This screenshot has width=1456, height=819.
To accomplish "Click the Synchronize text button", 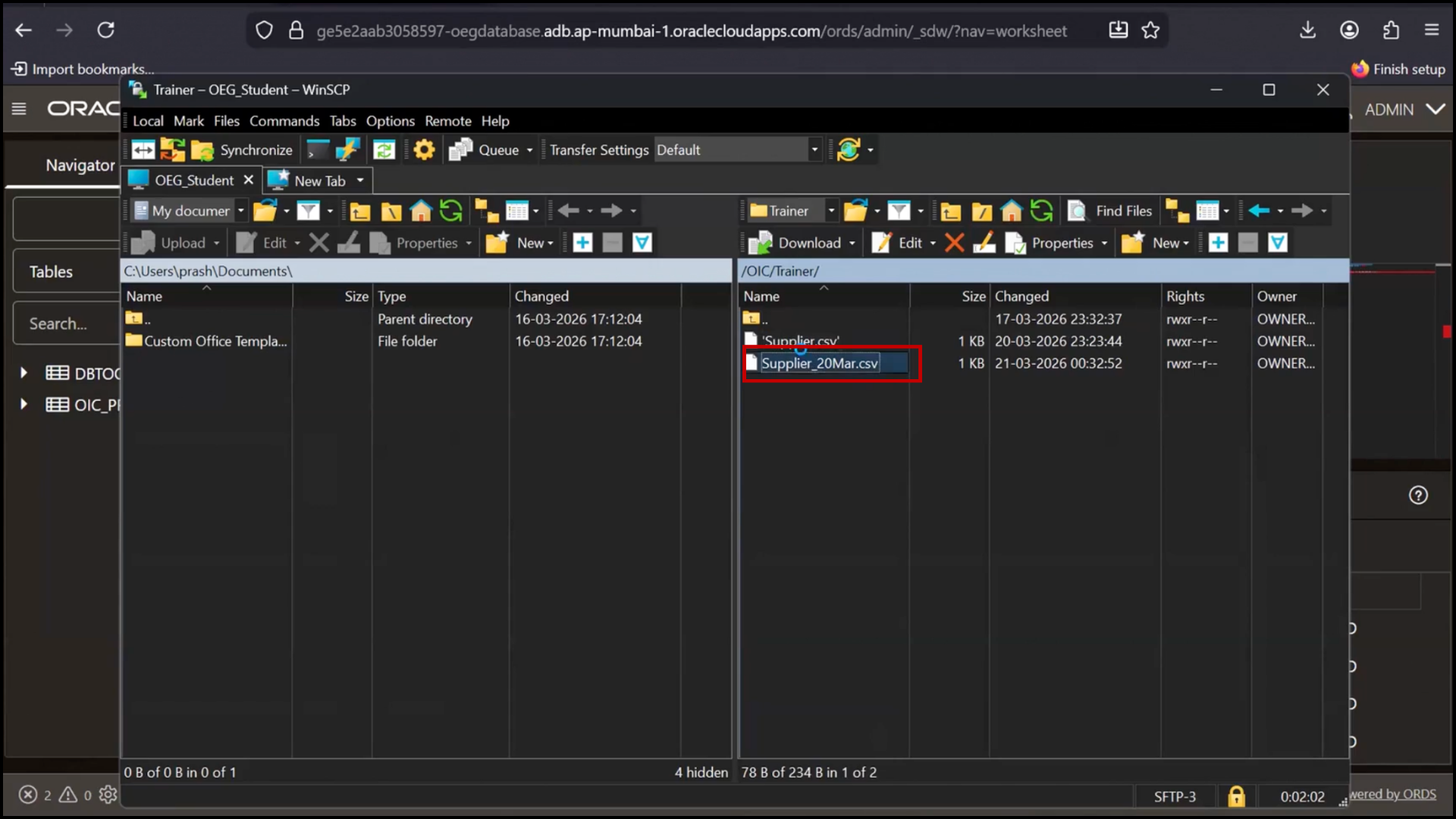I will [256, 150].
